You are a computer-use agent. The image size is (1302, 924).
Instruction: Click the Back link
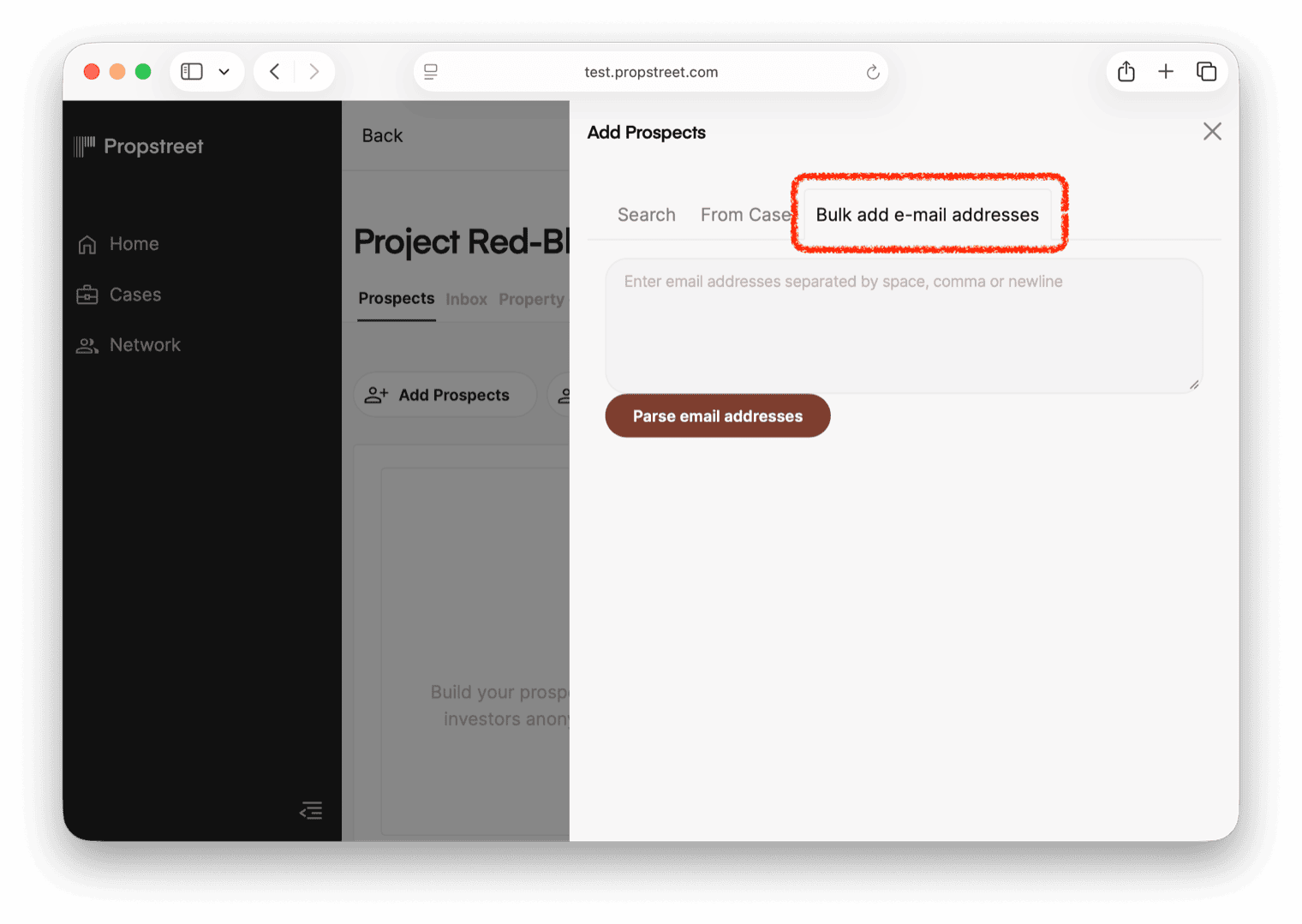(x=382, y=136)
